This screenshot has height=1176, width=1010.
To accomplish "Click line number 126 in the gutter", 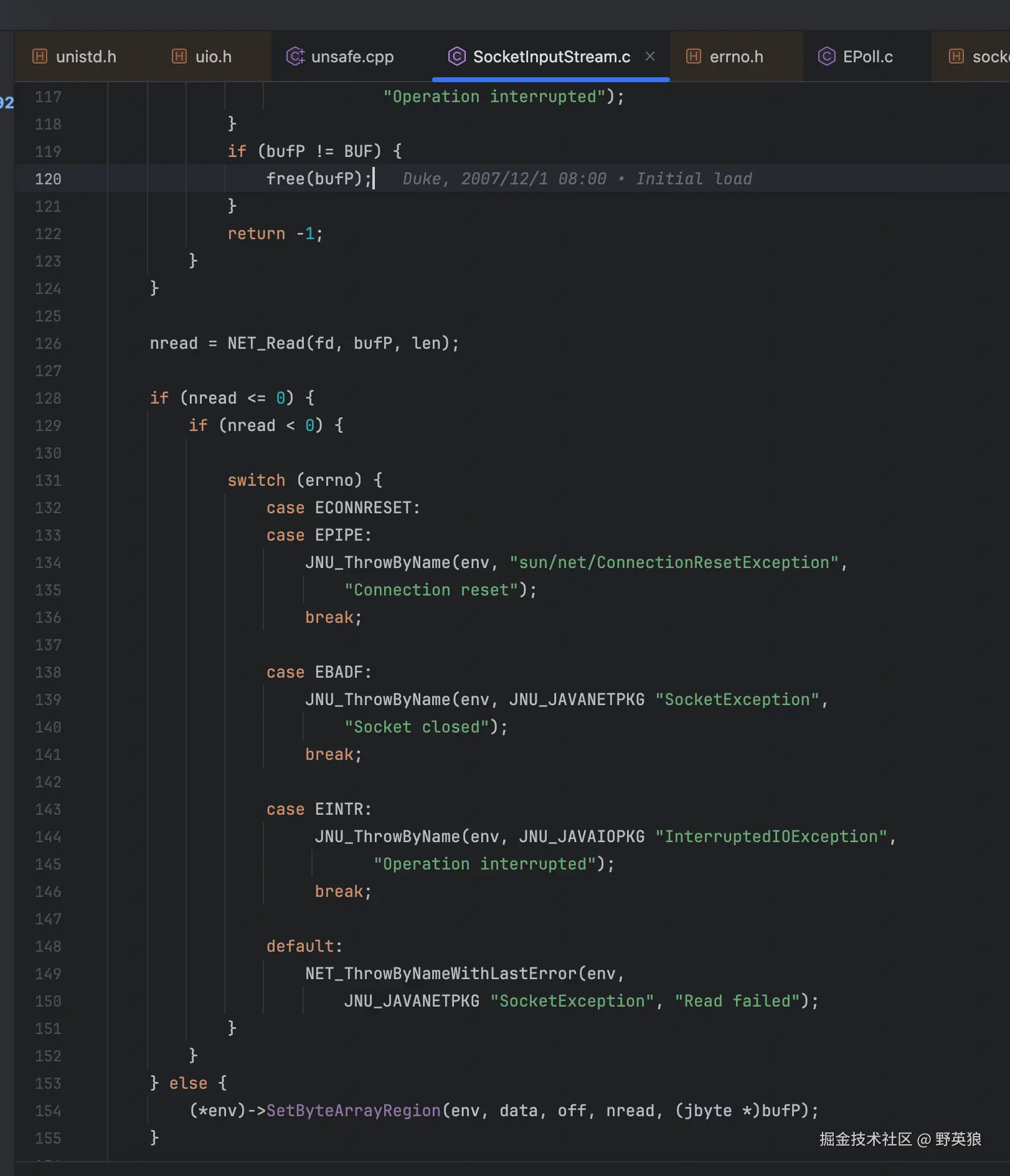I will [48, 343].
